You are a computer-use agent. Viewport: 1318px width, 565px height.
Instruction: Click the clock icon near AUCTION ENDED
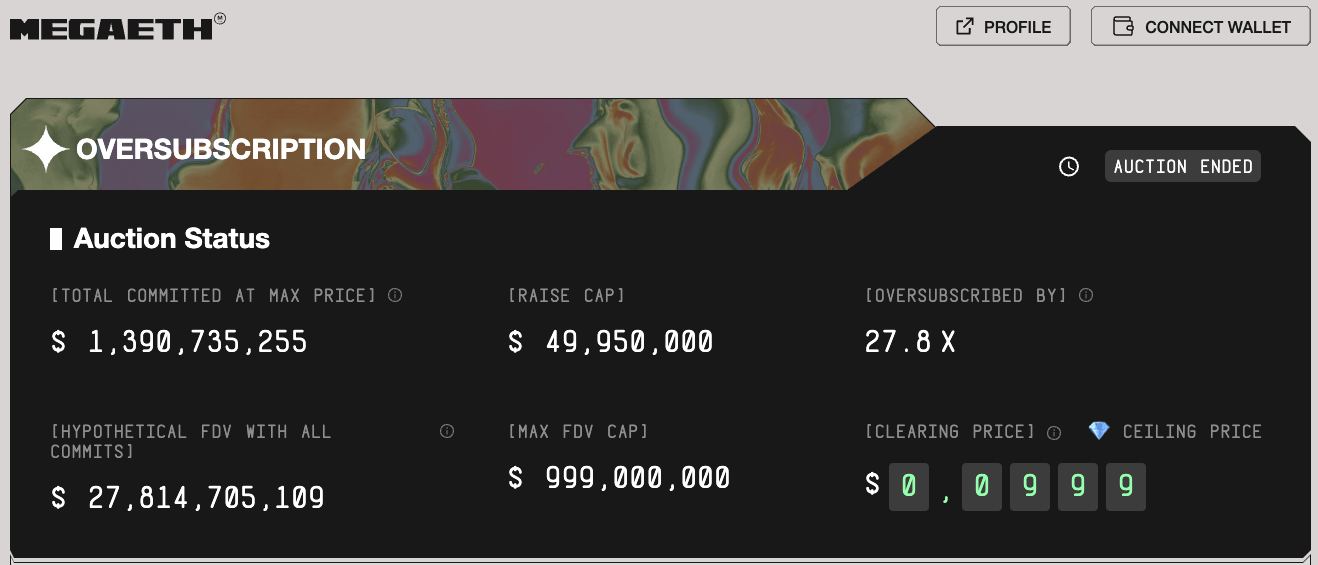(1069, 167)
